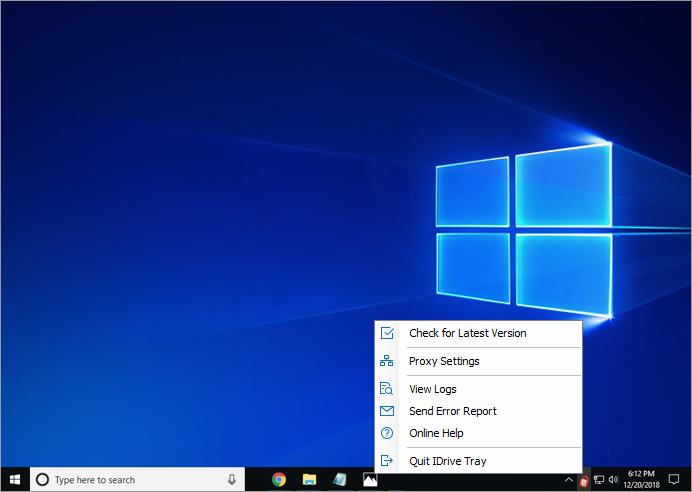This screenshot has height=492, width=692.
Task: Choose Quit IDrive Tray
Action: coord(448,461)
